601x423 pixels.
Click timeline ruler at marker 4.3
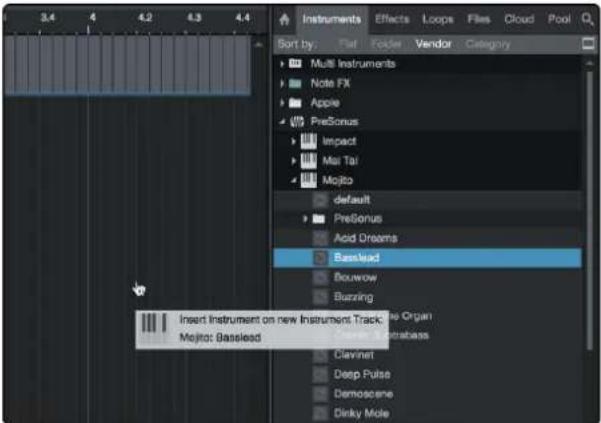tap(194, 18)
